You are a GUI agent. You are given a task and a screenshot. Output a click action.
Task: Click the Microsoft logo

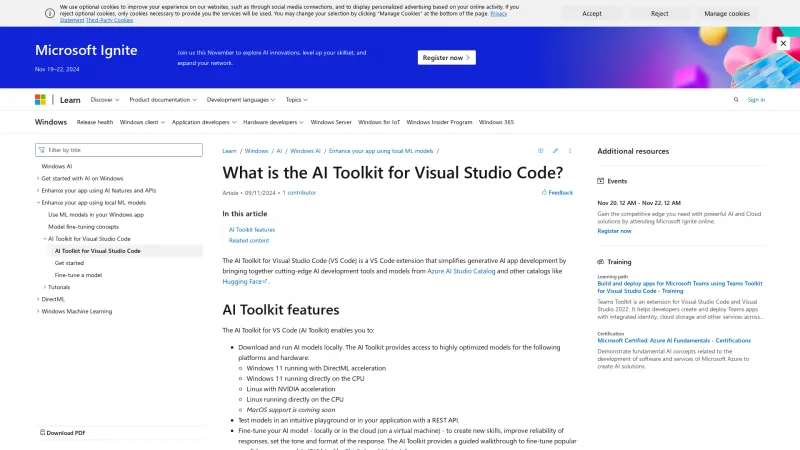point(40,99)
